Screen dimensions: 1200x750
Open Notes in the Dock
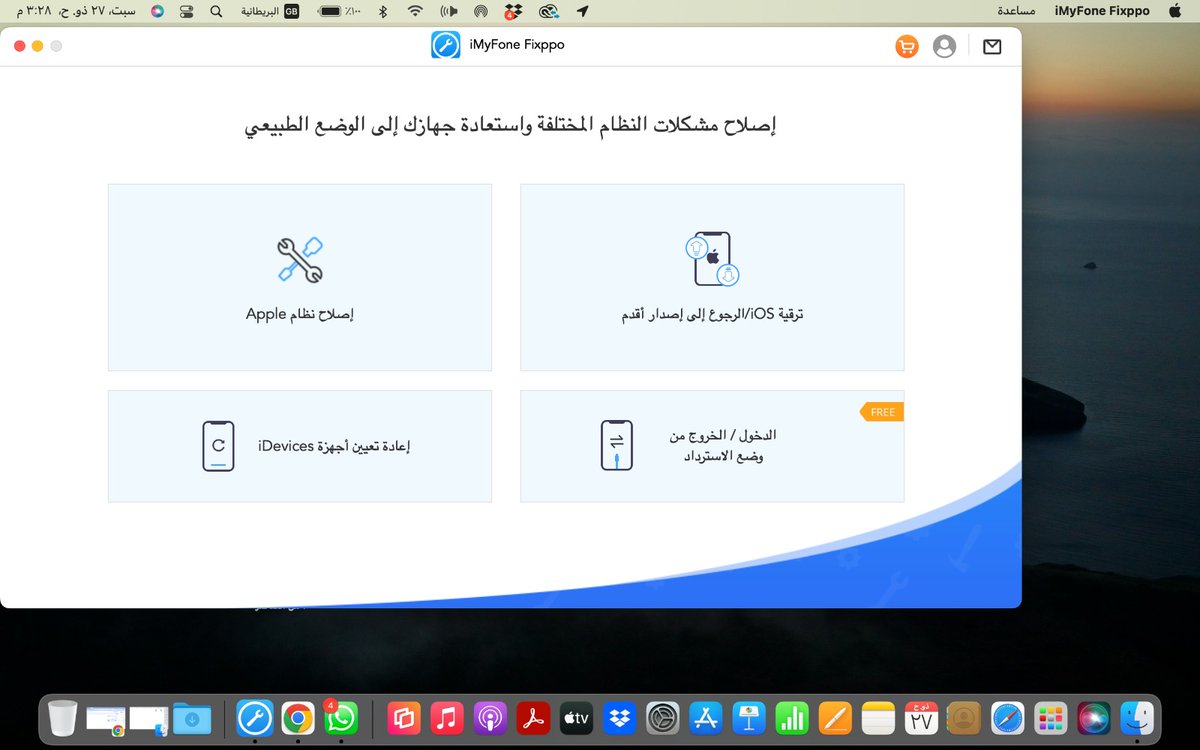877,718
